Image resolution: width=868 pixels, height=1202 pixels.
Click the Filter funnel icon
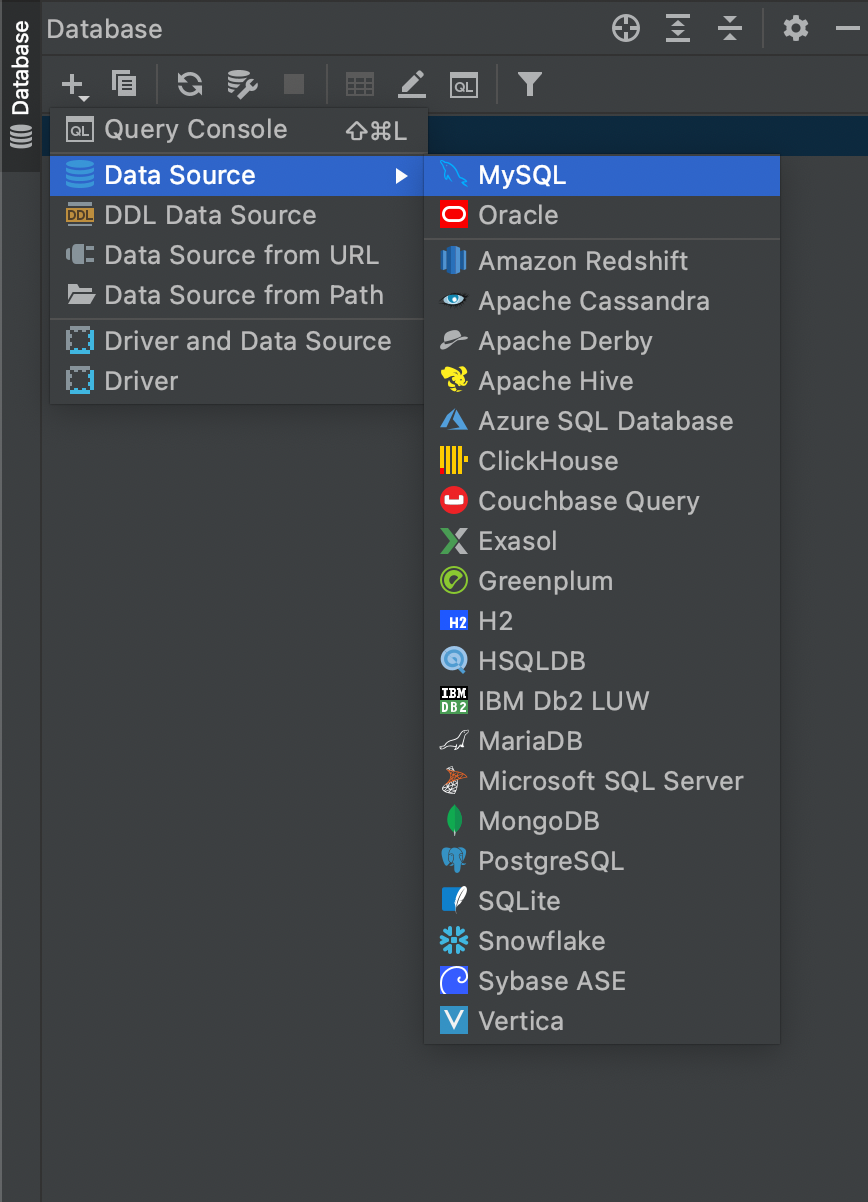click(530, 84)
